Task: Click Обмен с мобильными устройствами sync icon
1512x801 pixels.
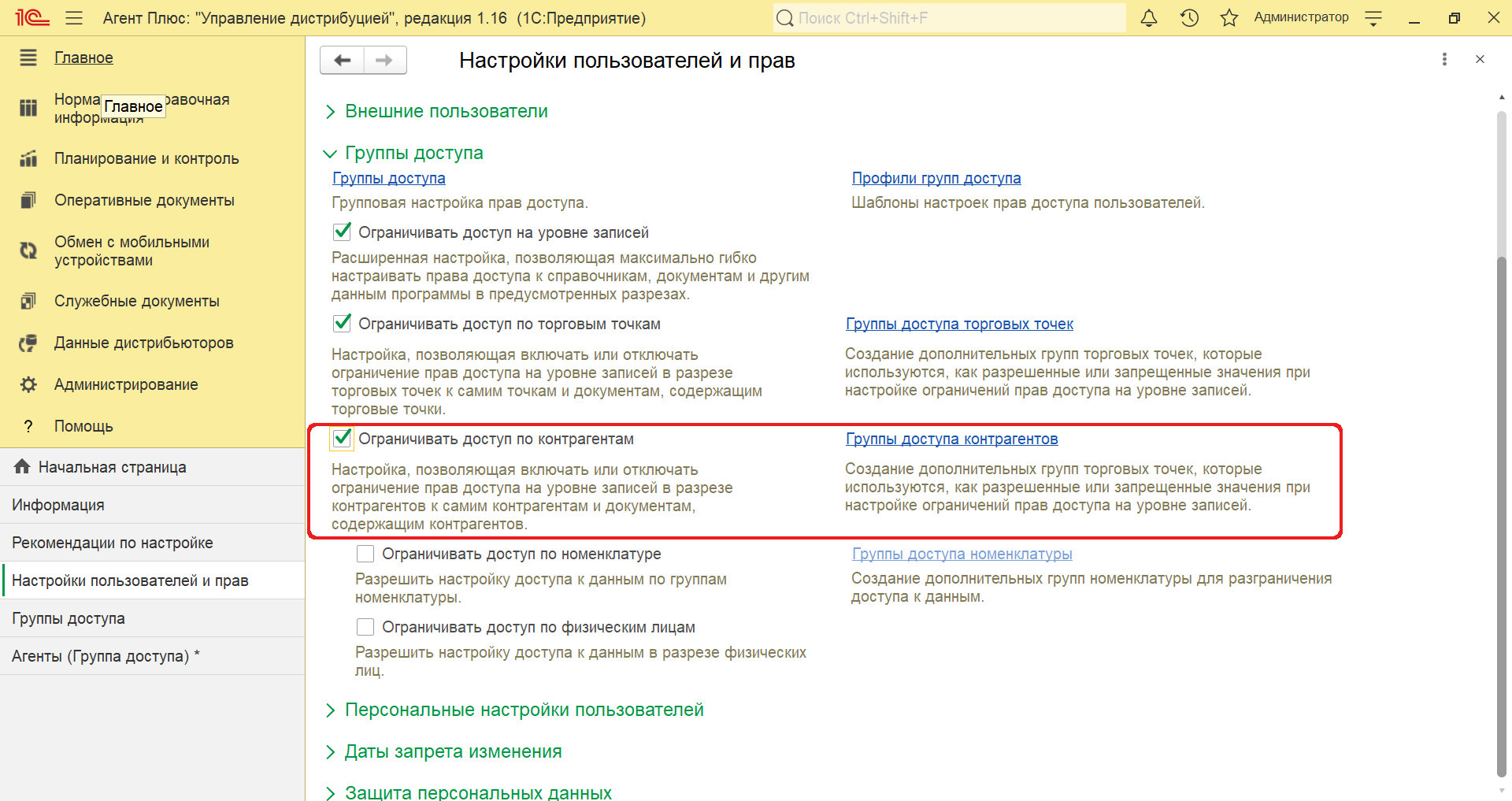Action: click(28, 250)
